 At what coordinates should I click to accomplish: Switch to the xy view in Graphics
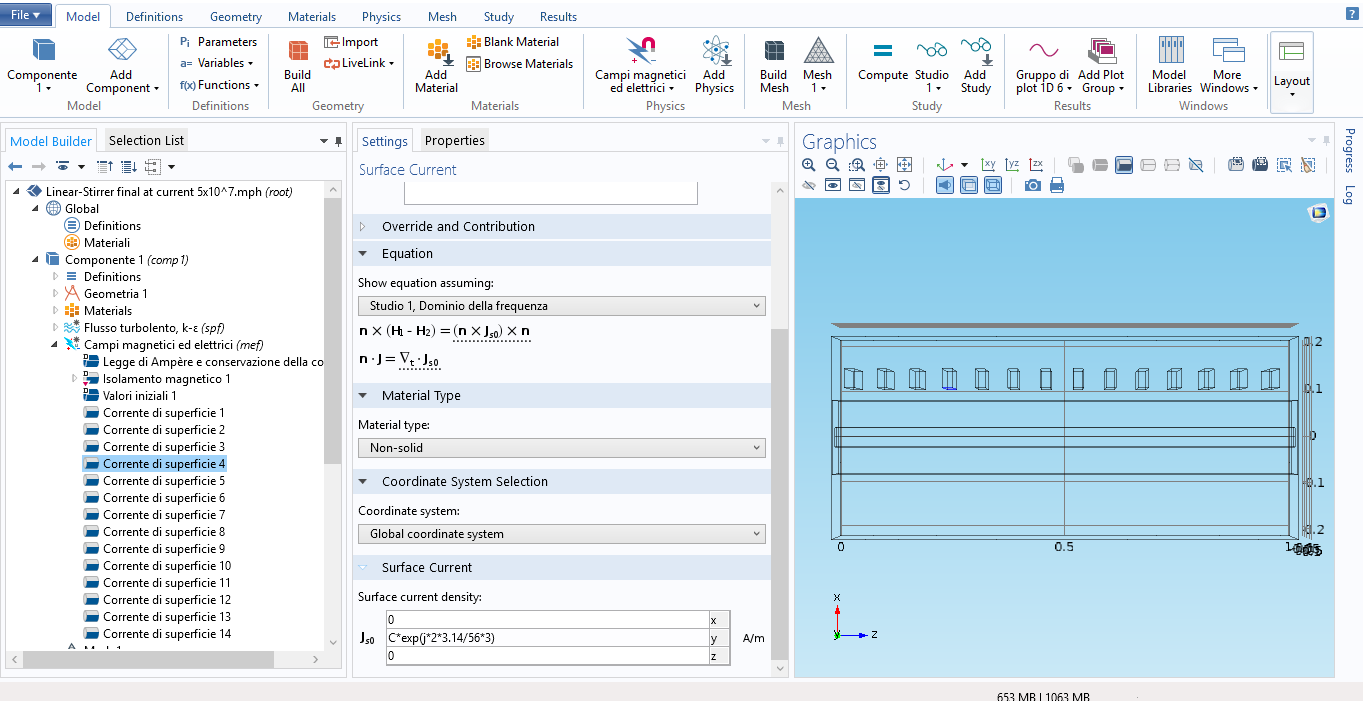(x=988, y=165)
